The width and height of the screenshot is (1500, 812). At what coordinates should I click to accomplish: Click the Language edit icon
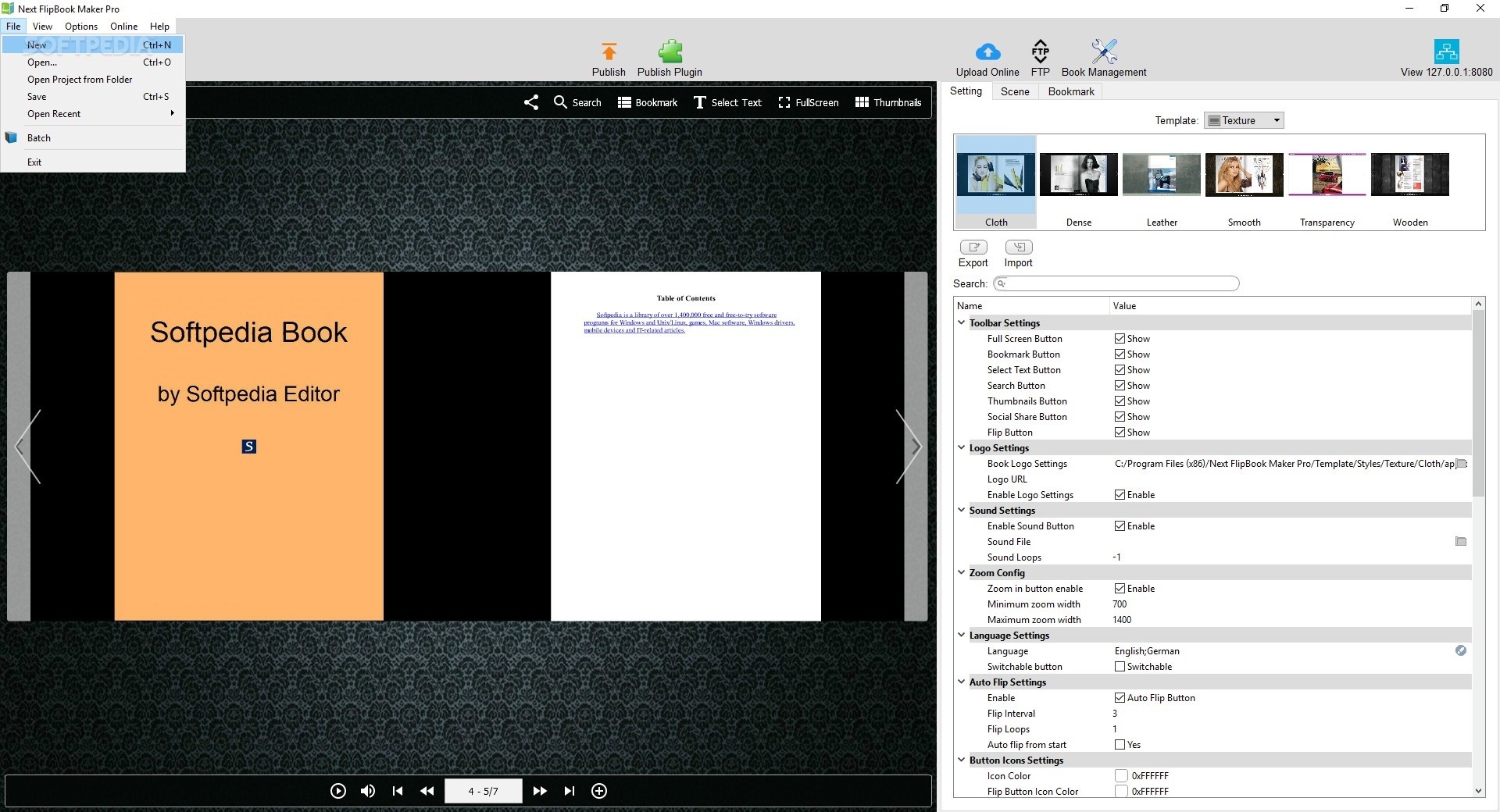coord(1461,650)
